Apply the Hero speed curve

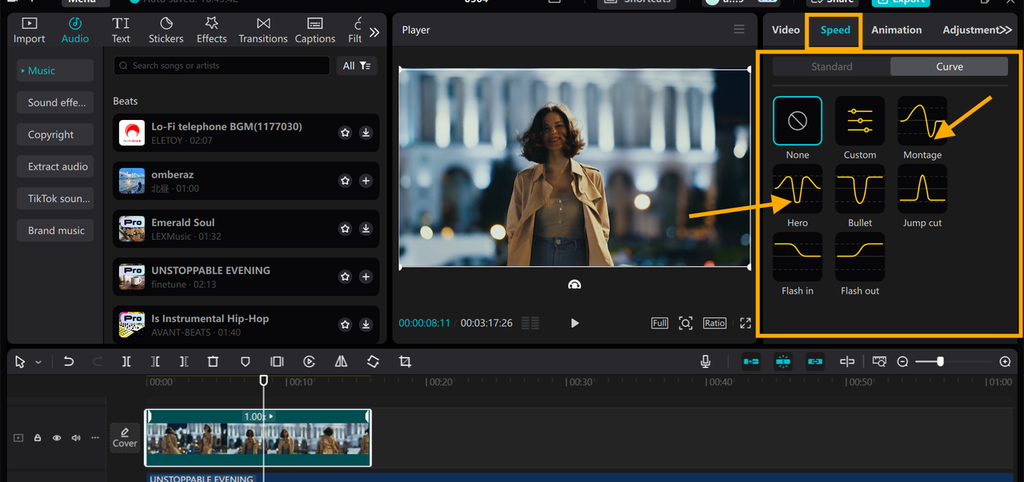pos(797,189)
